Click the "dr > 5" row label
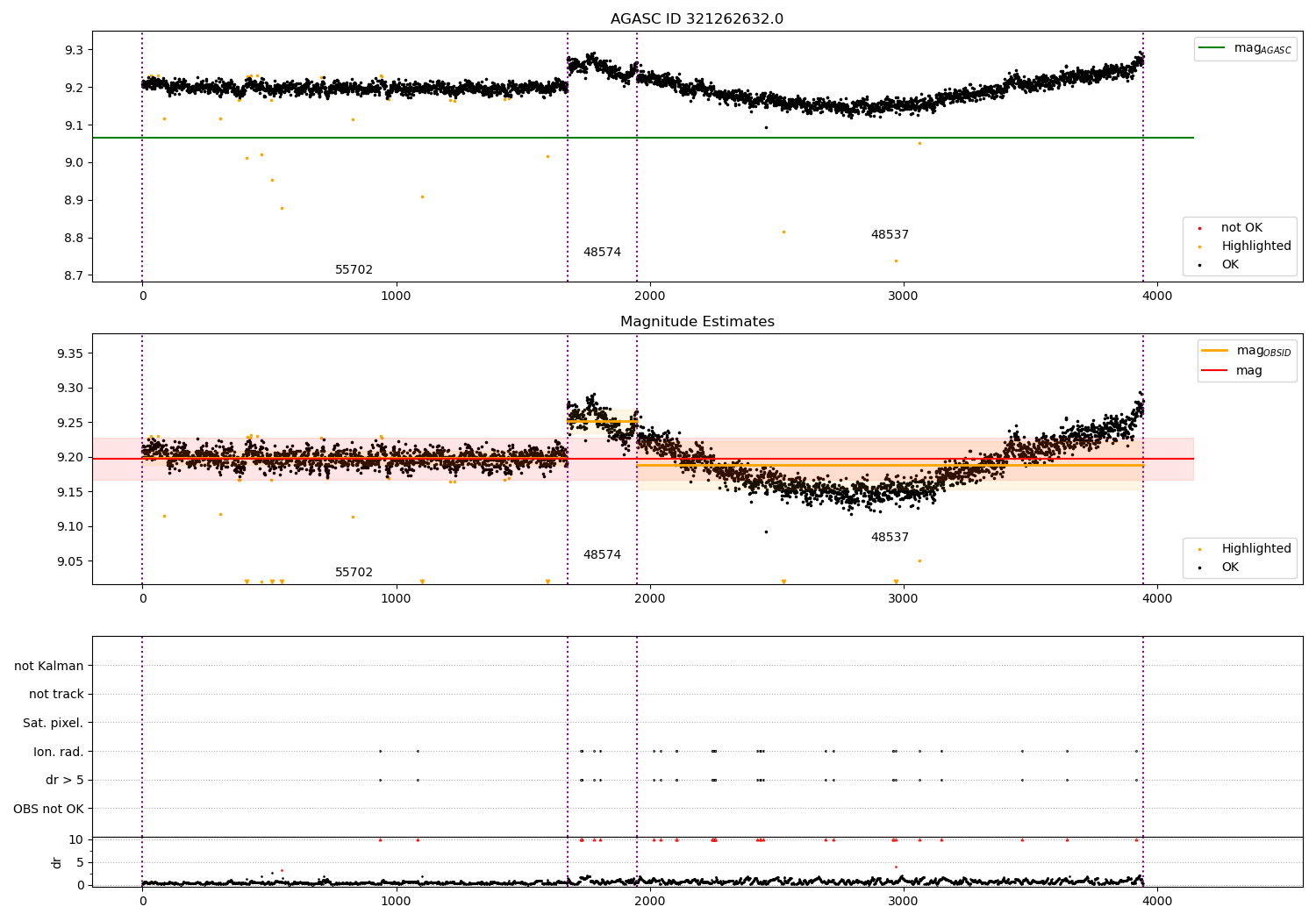The height and width of the screenshot is (921, 1316). click(65, 781)
